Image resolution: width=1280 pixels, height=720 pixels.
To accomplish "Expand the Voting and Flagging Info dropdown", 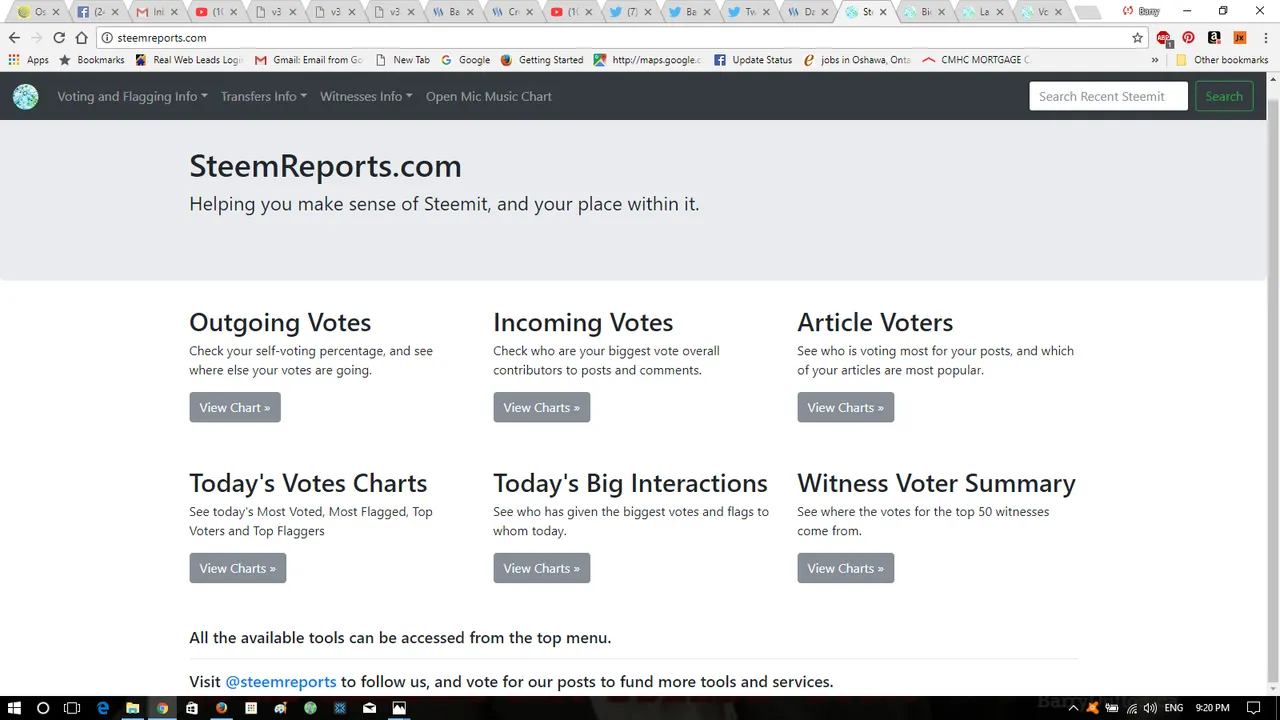I will point(132,97).
